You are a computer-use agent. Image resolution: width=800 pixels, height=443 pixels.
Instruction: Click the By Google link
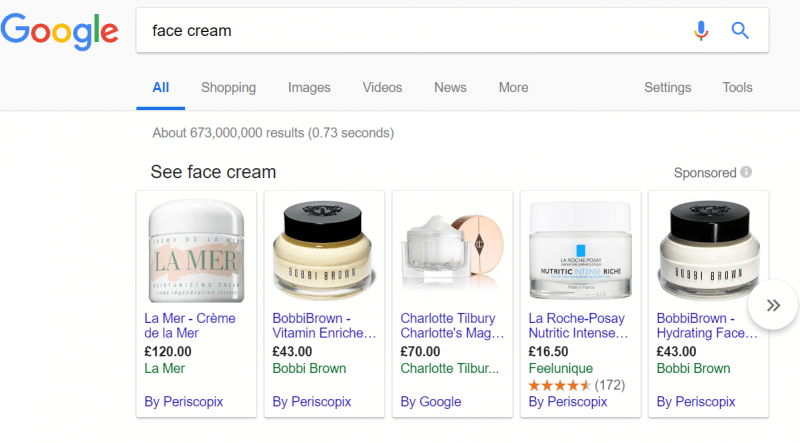[431, 402]
